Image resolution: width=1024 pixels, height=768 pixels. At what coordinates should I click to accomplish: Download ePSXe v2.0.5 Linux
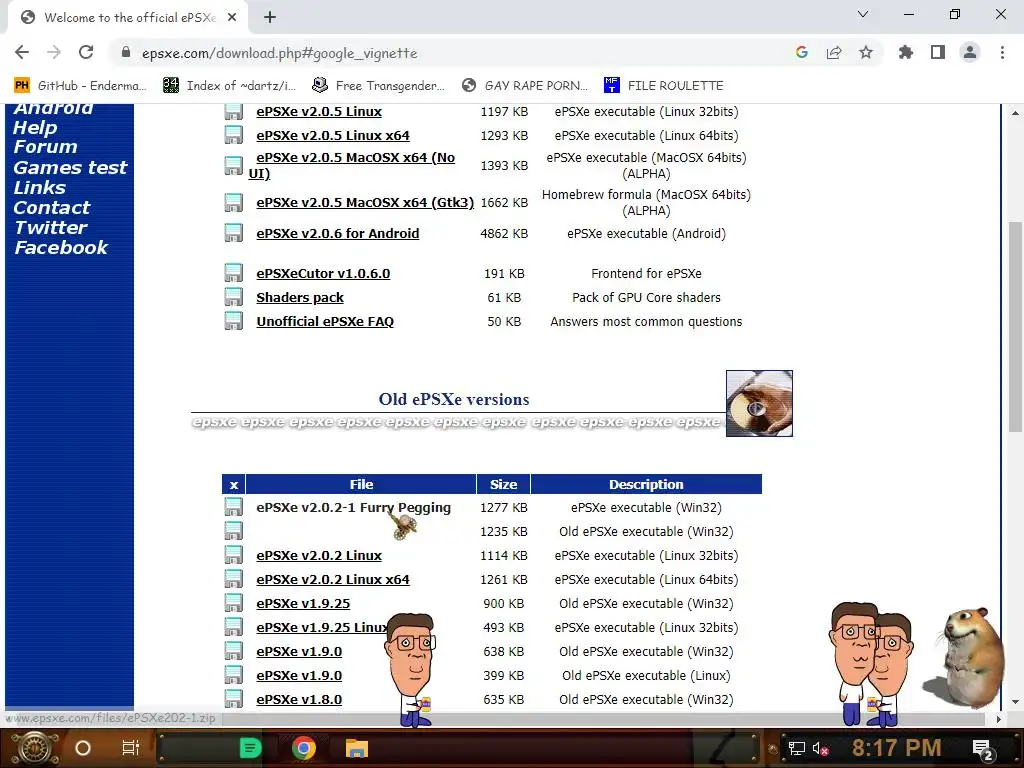tap(319, 112)
